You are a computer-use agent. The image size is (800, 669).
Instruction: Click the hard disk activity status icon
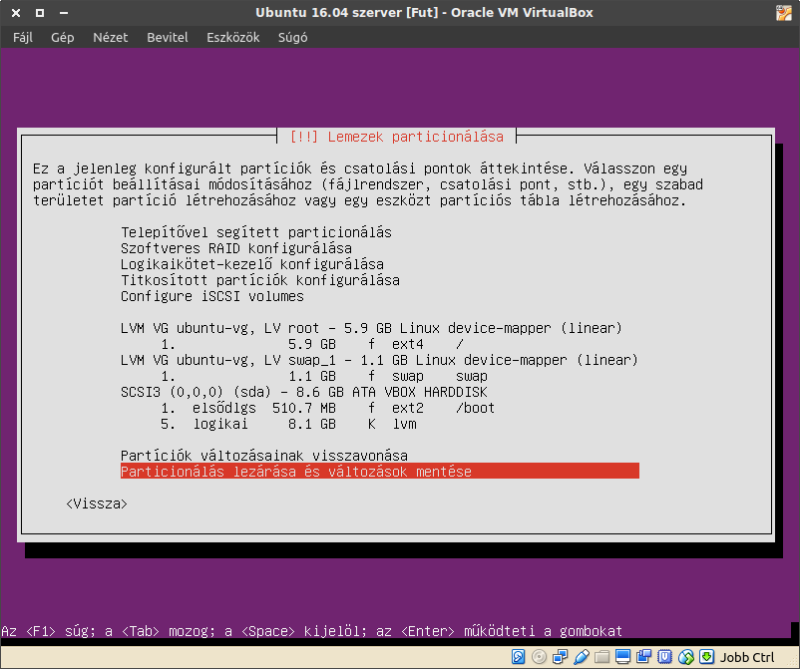(x=518, y=656)
